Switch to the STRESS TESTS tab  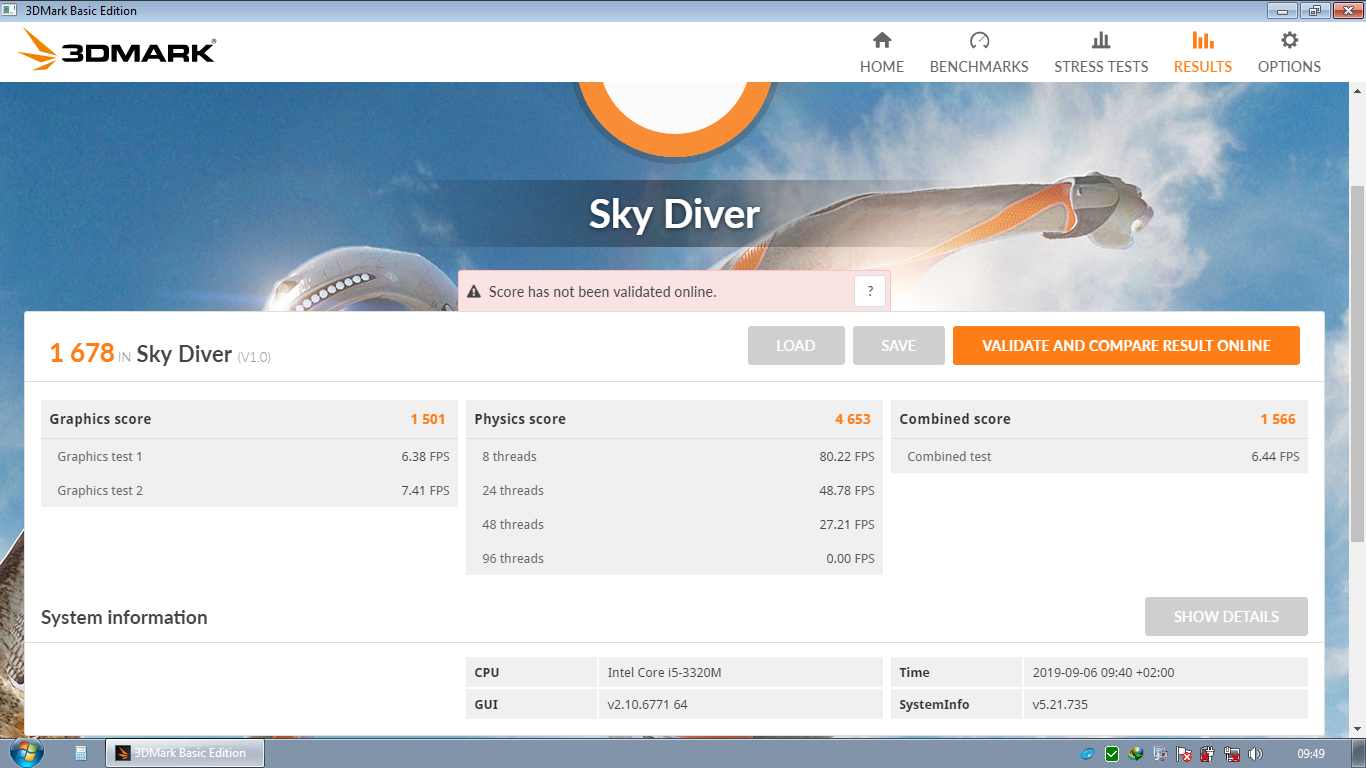pyautogui.click(x=1101, y=52)
